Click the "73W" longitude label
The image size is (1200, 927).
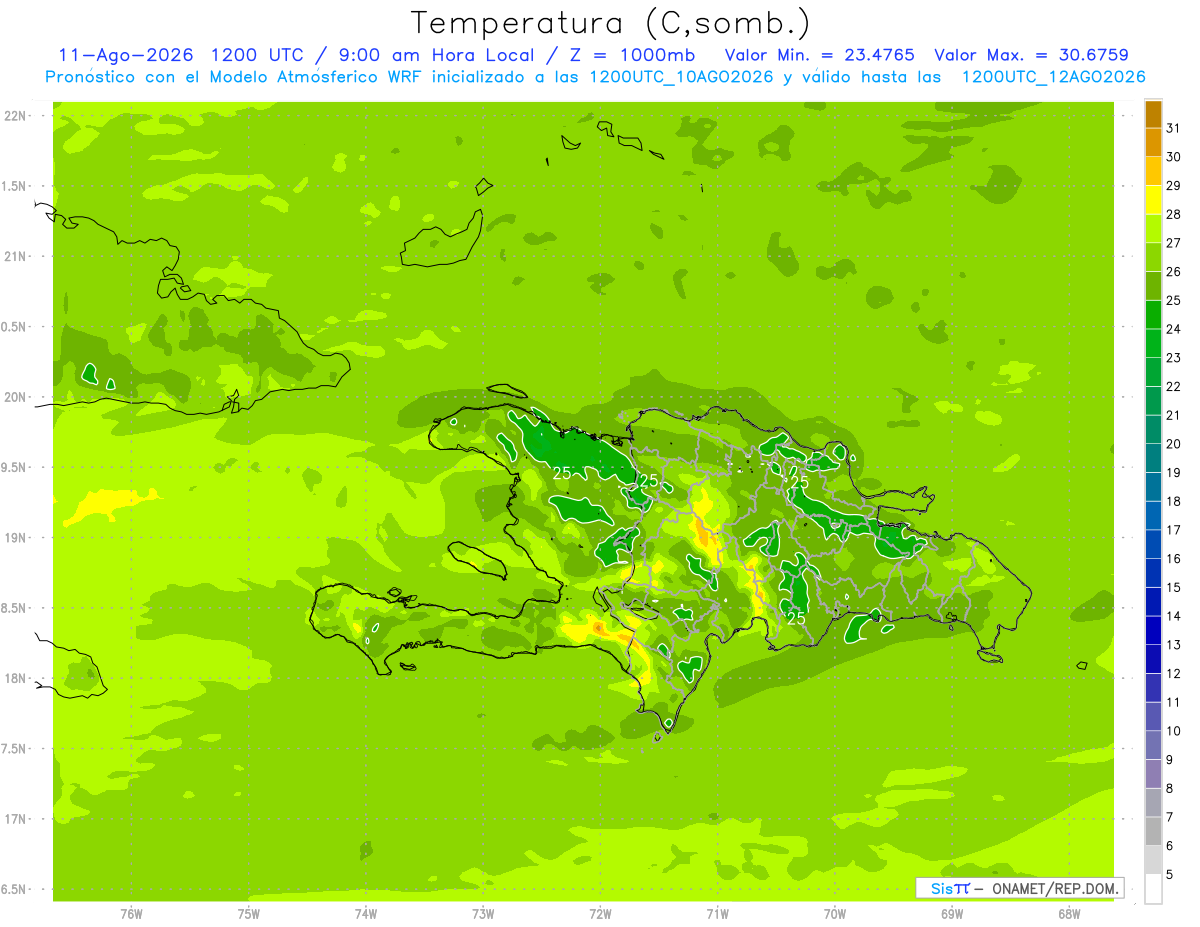[x=483, y=913]
